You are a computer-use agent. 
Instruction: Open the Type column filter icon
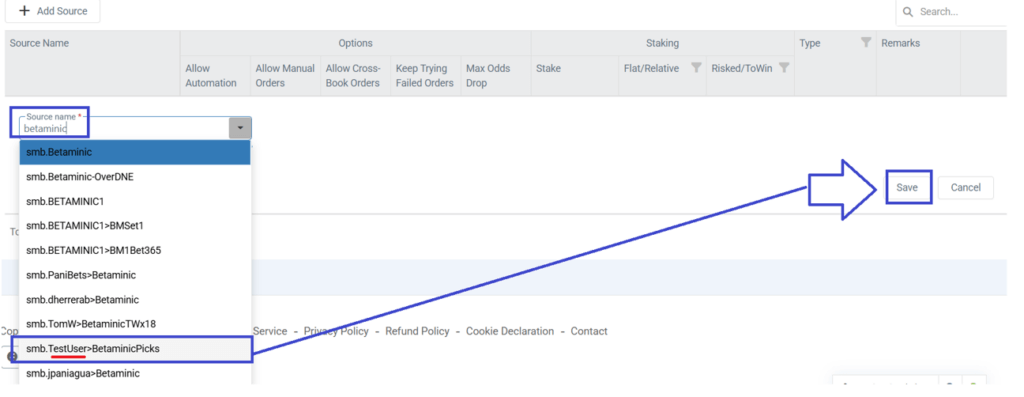click(866, 42)
